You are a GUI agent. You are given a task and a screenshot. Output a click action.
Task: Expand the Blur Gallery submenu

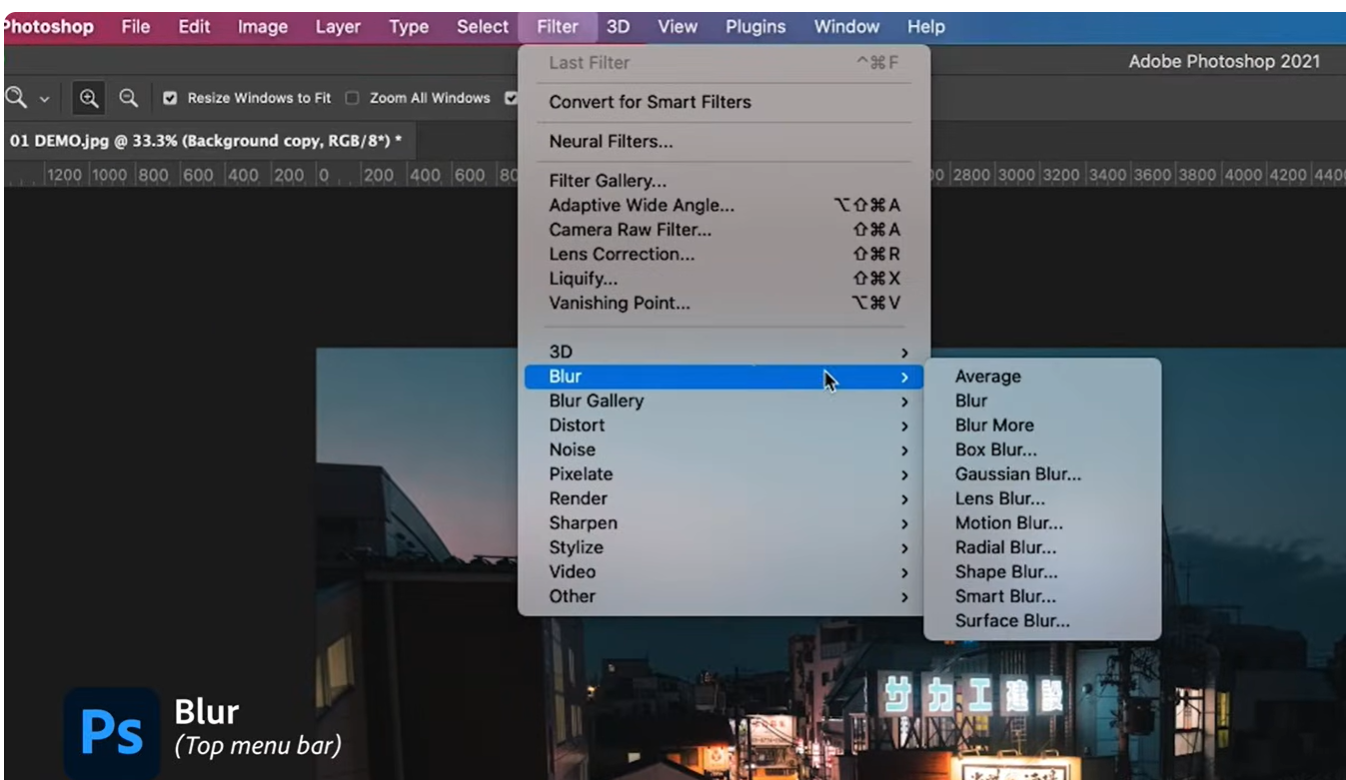(596, 401)
